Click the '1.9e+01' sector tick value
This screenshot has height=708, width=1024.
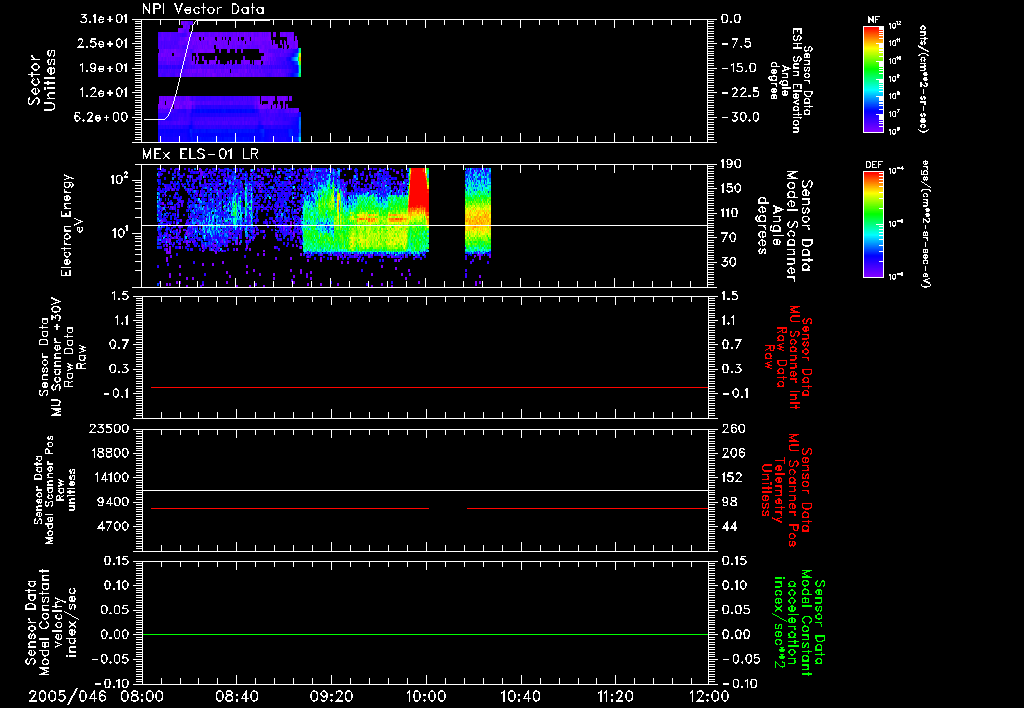104,68
